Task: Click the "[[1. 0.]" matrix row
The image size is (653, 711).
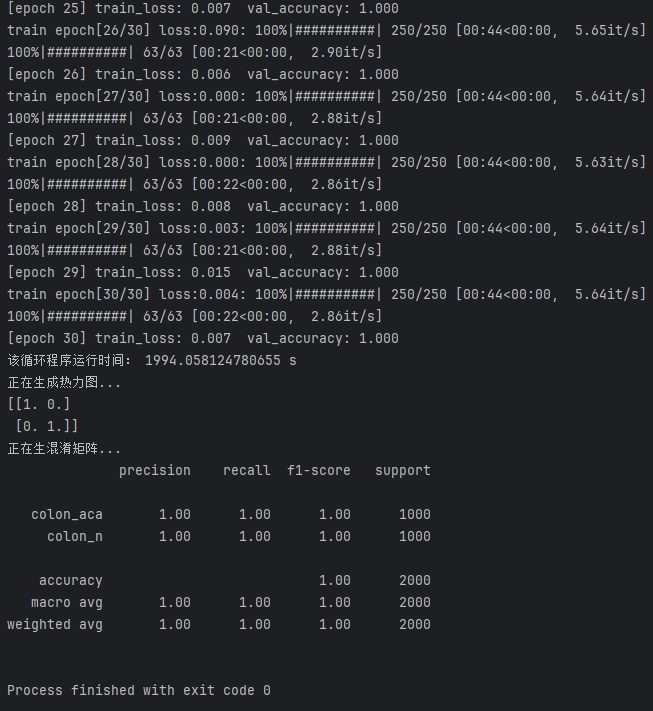Action: (x=39, y=404)
